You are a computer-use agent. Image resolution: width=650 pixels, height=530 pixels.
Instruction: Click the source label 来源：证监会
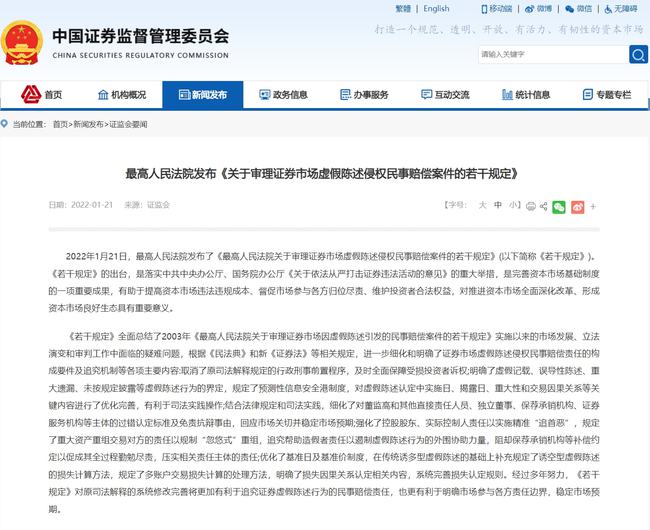pyautogui.click(x=147, y=205)
